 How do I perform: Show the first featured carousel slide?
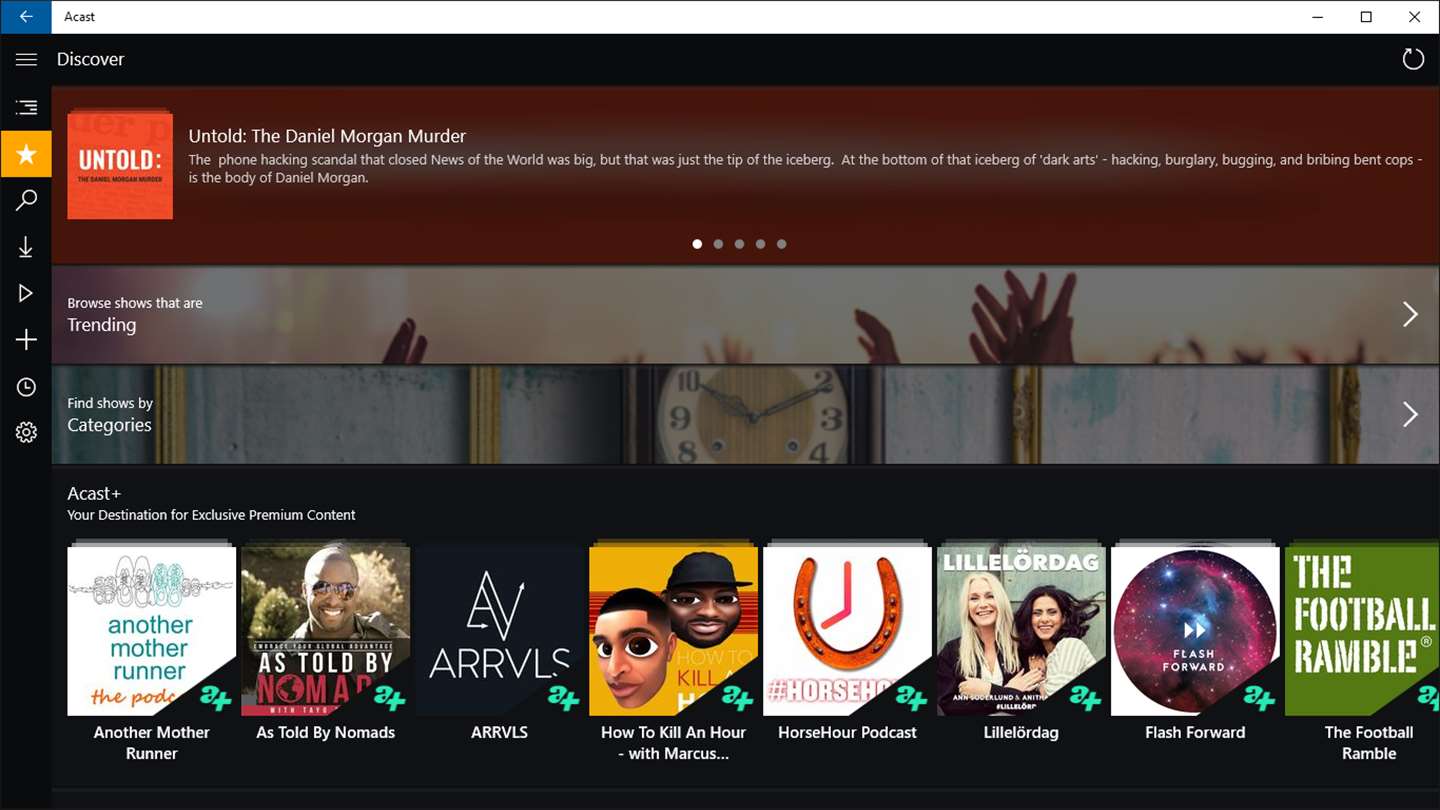(x=697, y=244)
